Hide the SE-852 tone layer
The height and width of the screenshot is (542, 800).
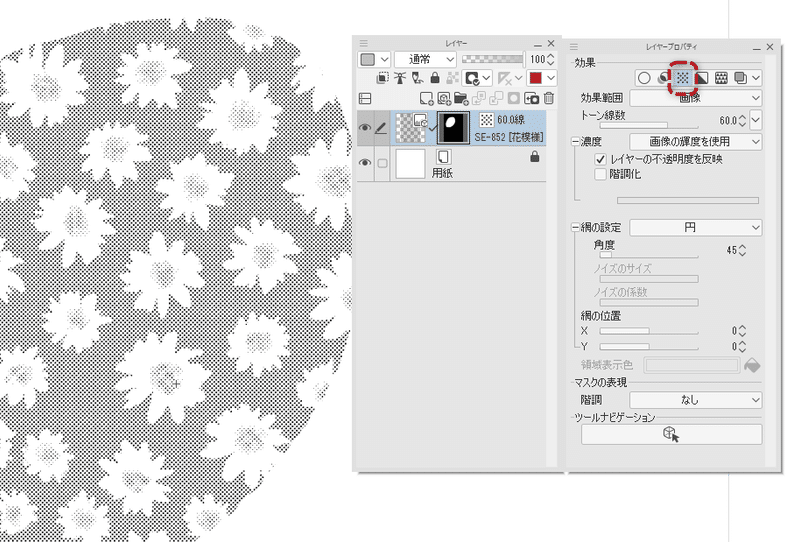click(x=364, y=128)
